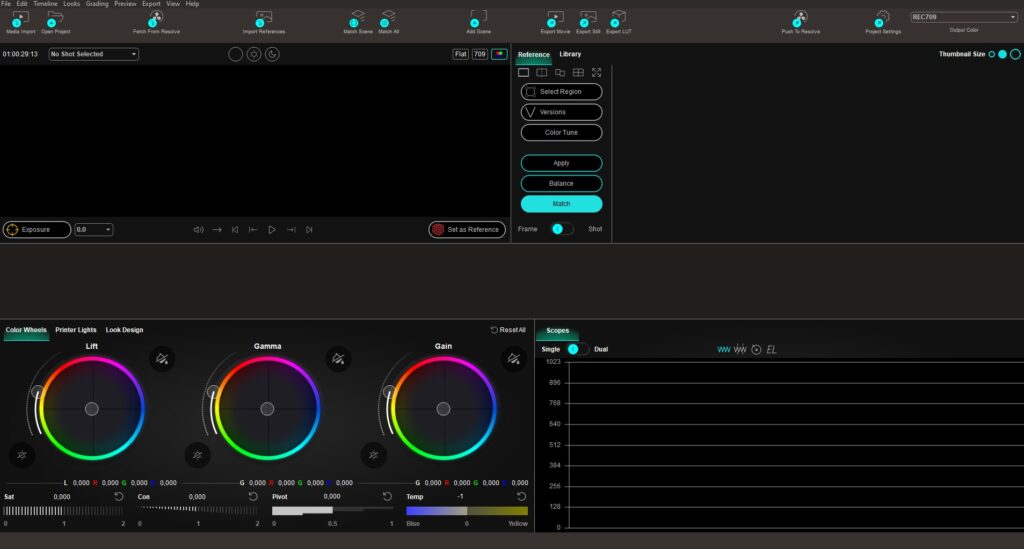Choose the overlapping windows layout icon
The height and width of the screenshot is (549, 1024).
point(560,72)
